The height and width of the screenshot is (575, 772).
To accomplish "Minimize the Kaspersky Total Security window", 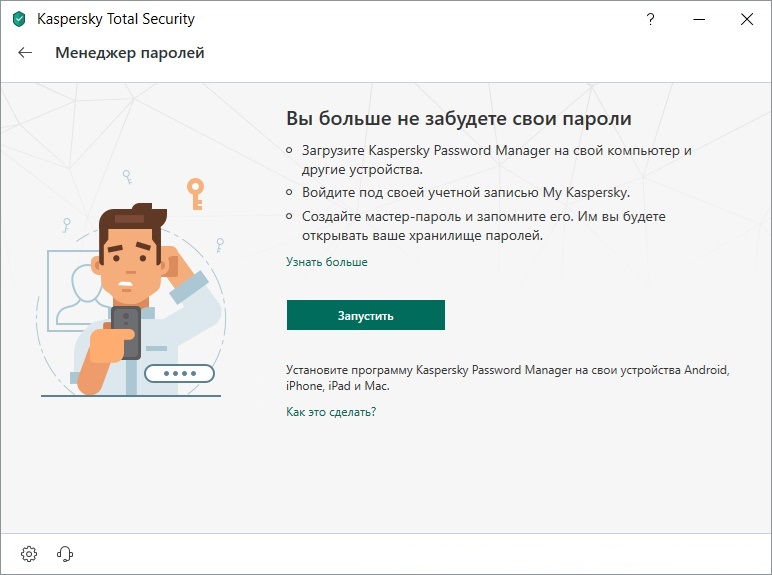I will point(698,19).
